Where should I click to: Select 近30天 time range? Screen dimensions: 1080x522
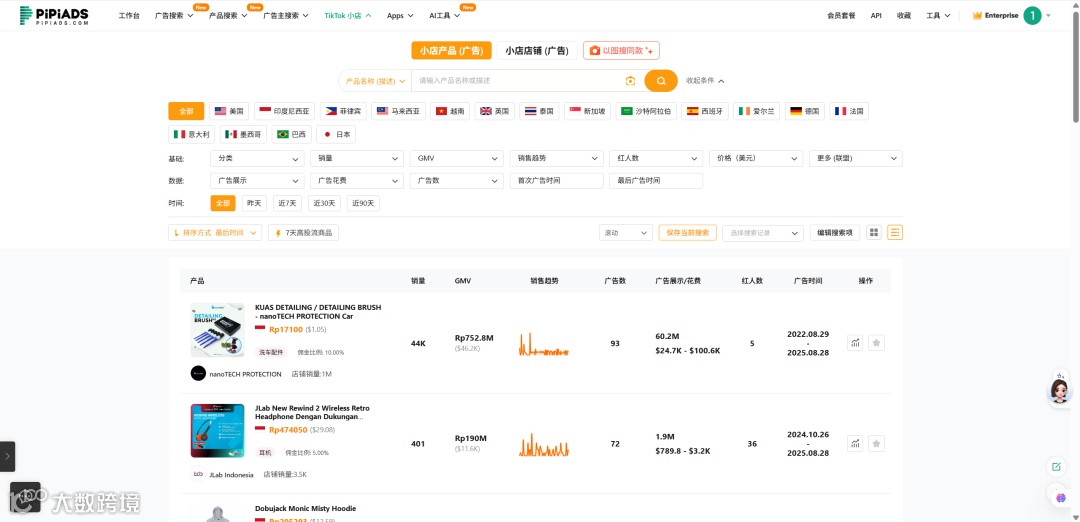coord(325,203)
